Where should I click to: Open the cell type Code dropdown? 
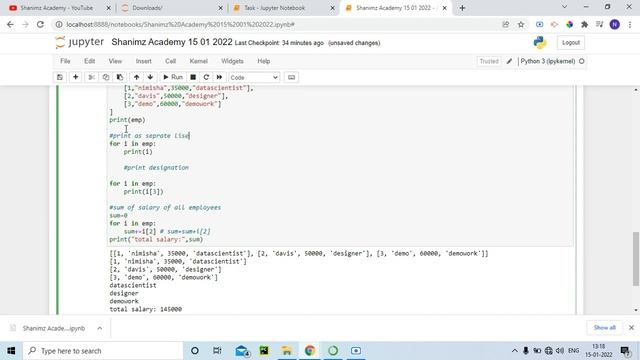254,77
